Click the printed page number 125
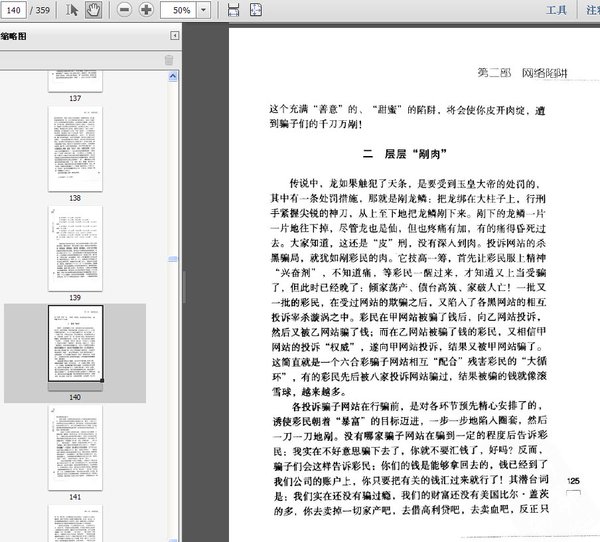 [x=573, y=481]
